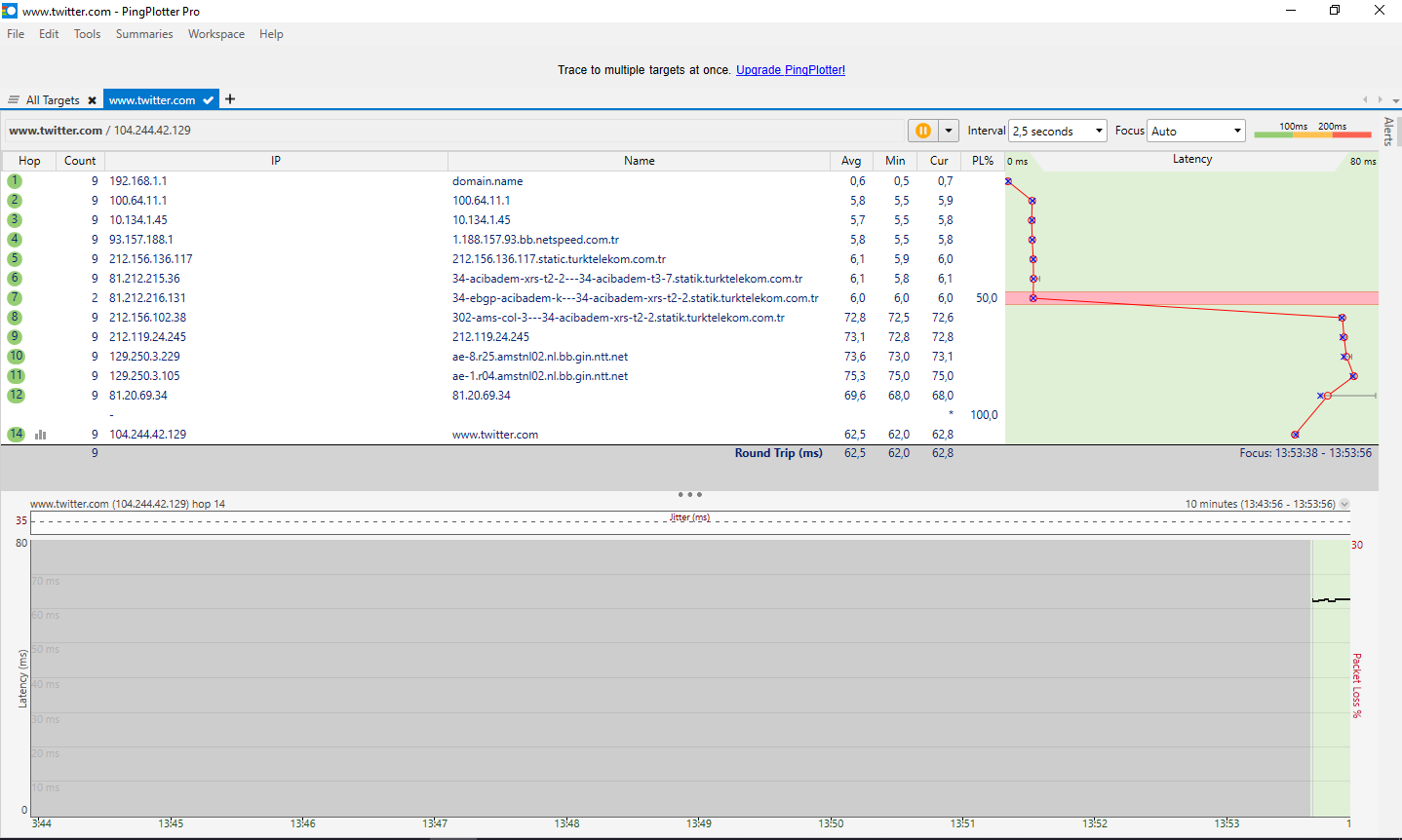Click the latency trace line in the timeline graph

[1331, 599]
